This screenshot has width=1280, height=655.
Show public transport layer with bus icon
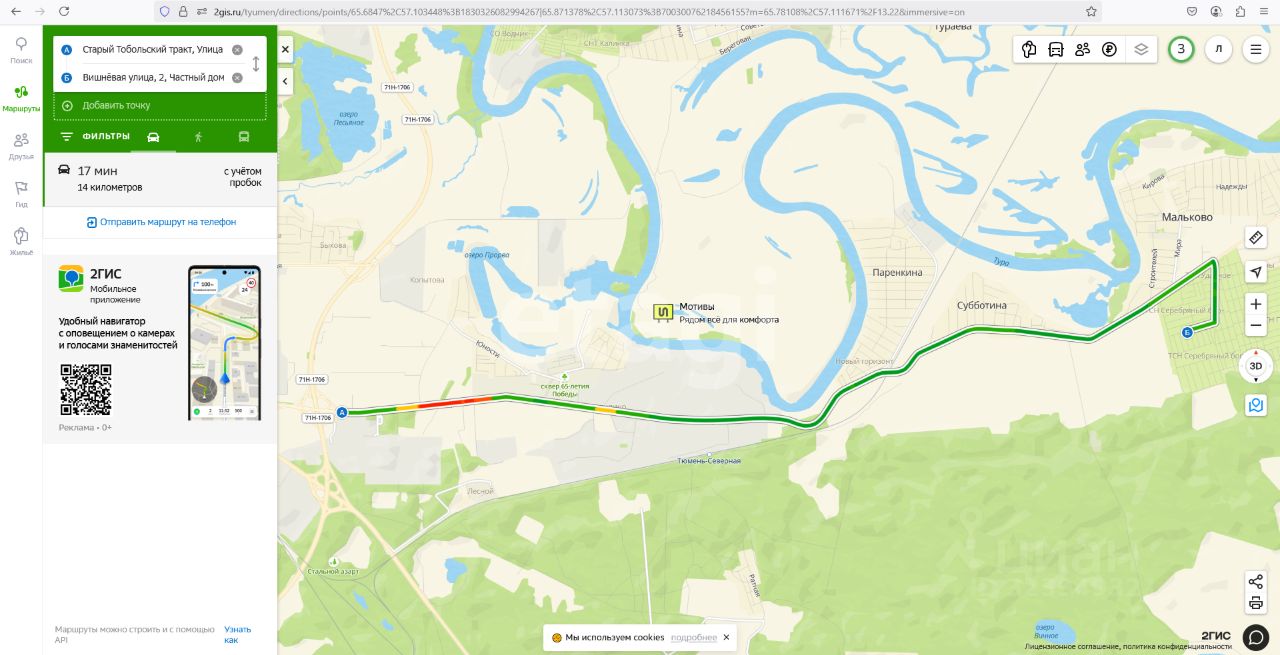[1055, 49]
